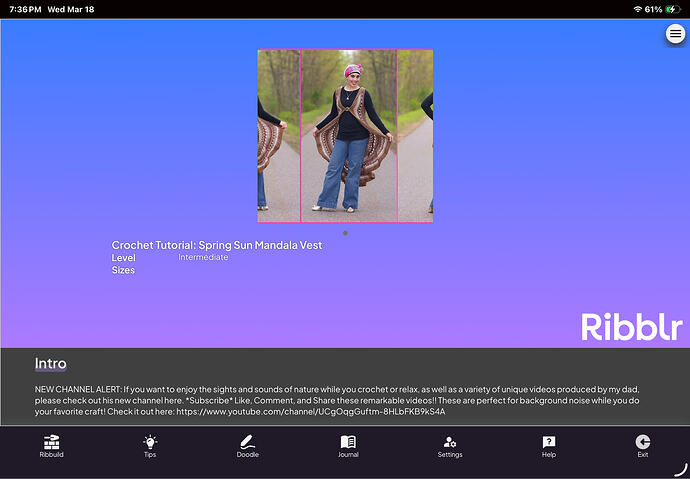
Task: Tap the Spring Sun Mandala Vest title
Action: [x=217, y=245]
